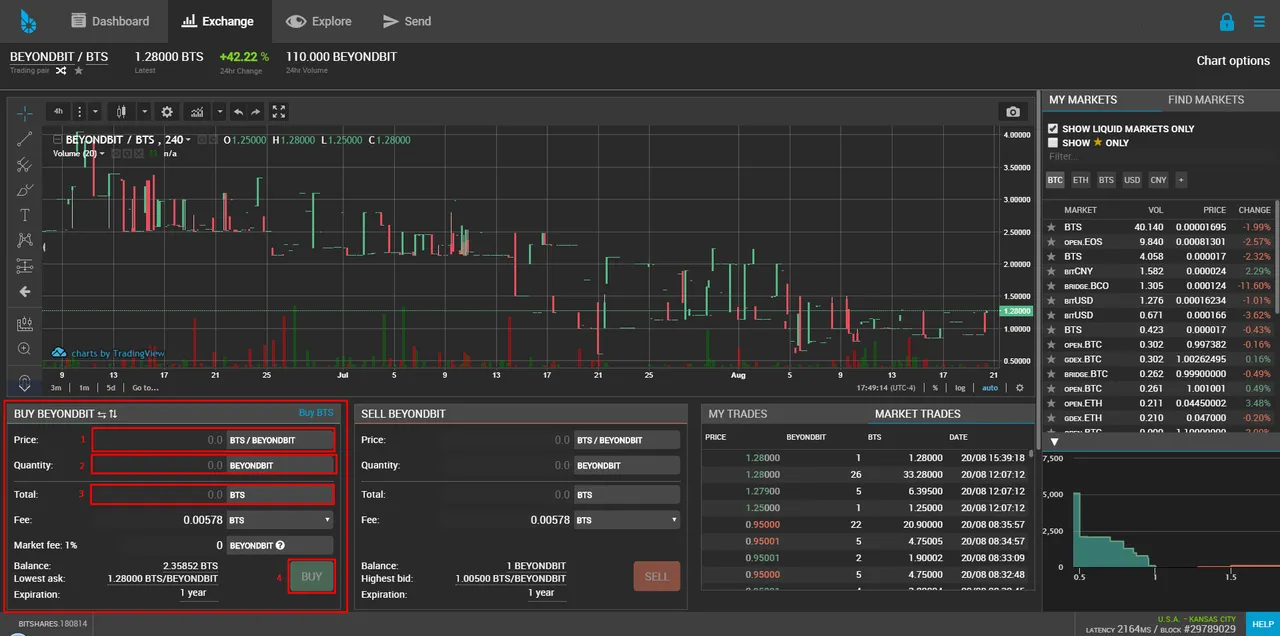The width and height of the screenshot is (1280, 636).
Task: Star the bitCNY market row
Action: [x=1051, y=271]
